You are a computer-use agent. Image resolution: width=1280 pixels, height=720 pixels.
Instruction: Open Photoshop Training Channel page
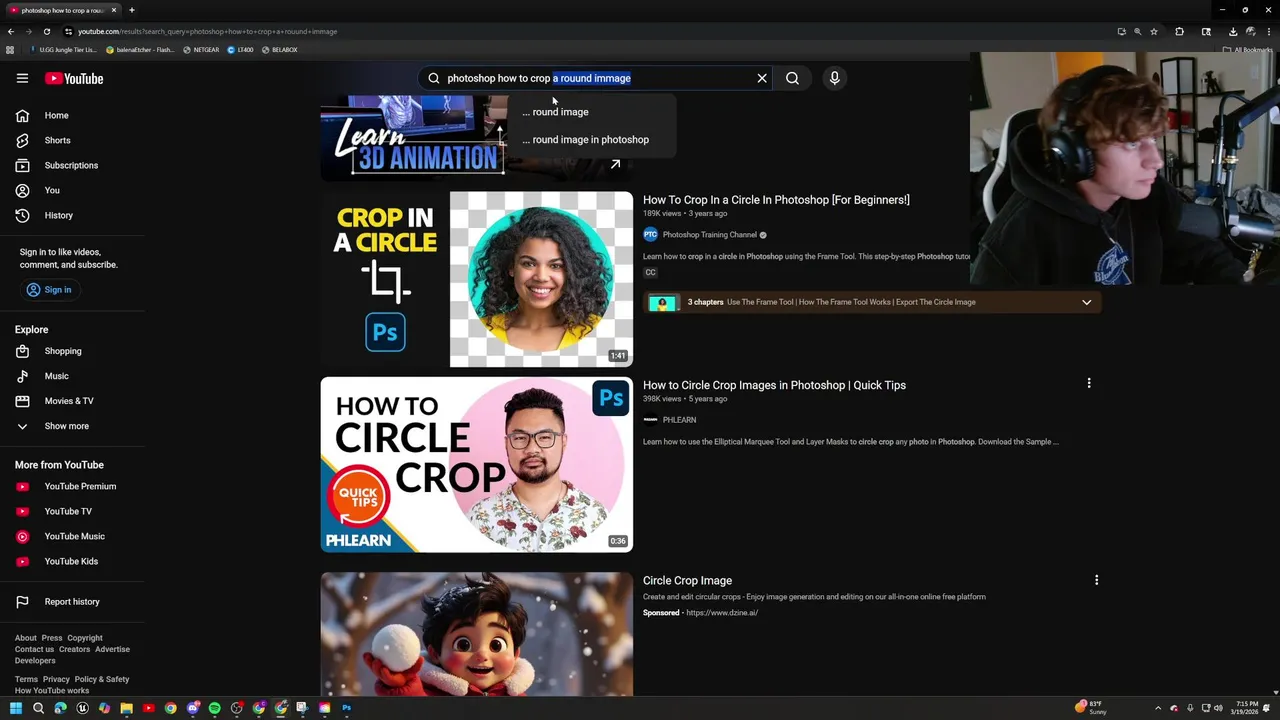coord(709,235)
